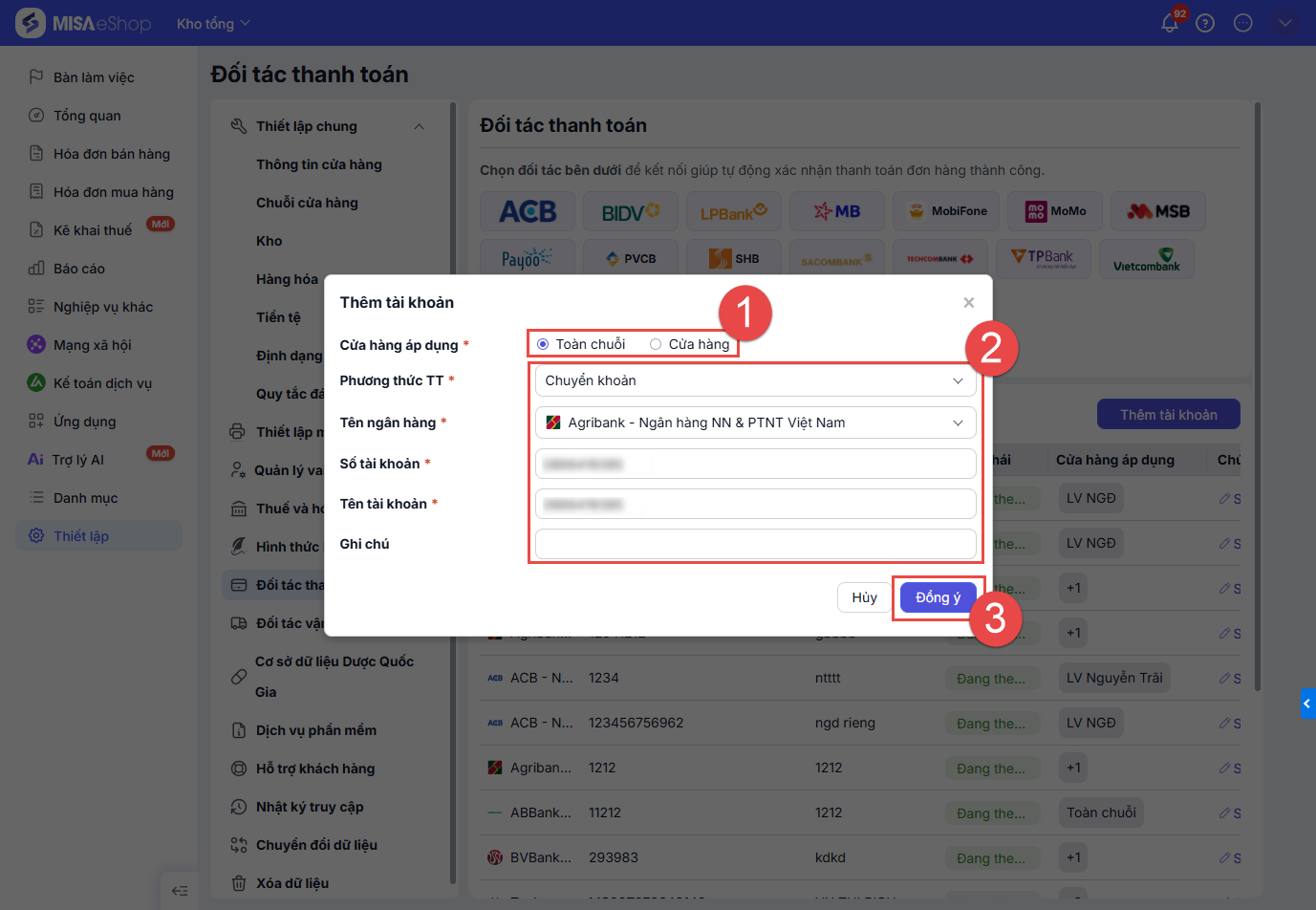Open the Kho tổng store selector
This screenshot has height=910, width=1316.
213,23
